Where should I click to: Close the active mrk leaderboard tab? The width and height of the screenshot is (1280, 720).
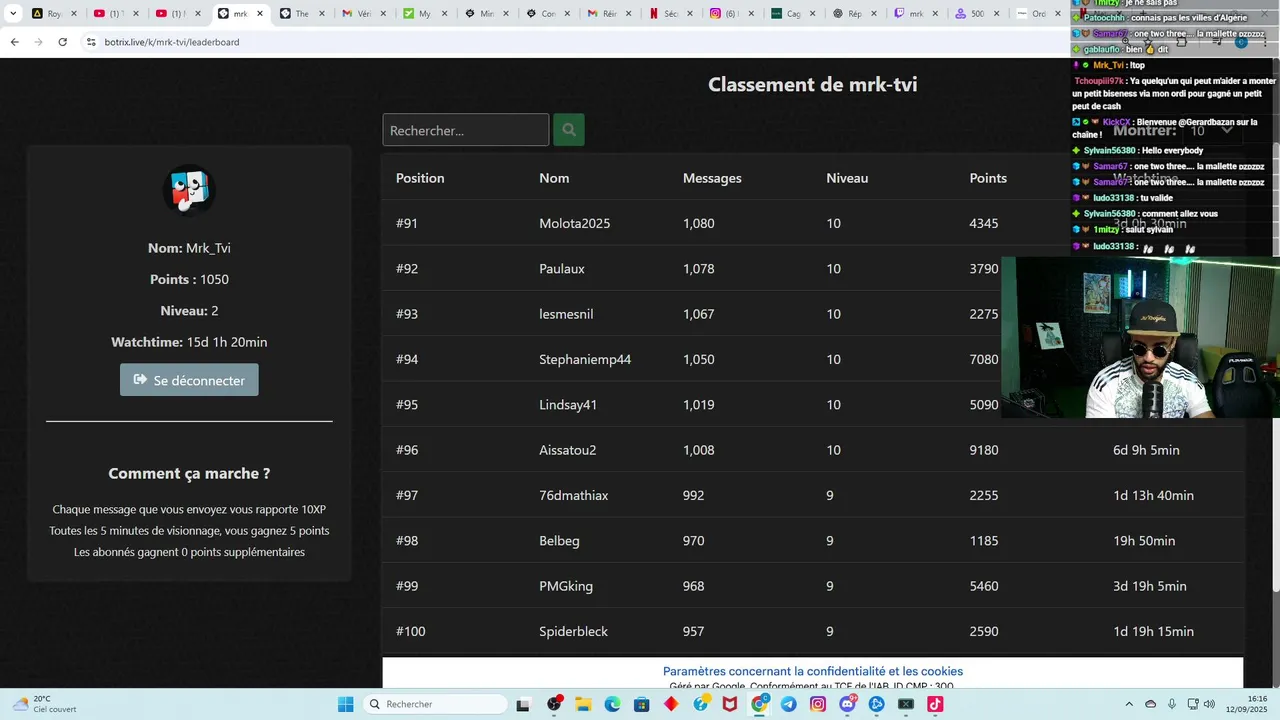point(260,14)
